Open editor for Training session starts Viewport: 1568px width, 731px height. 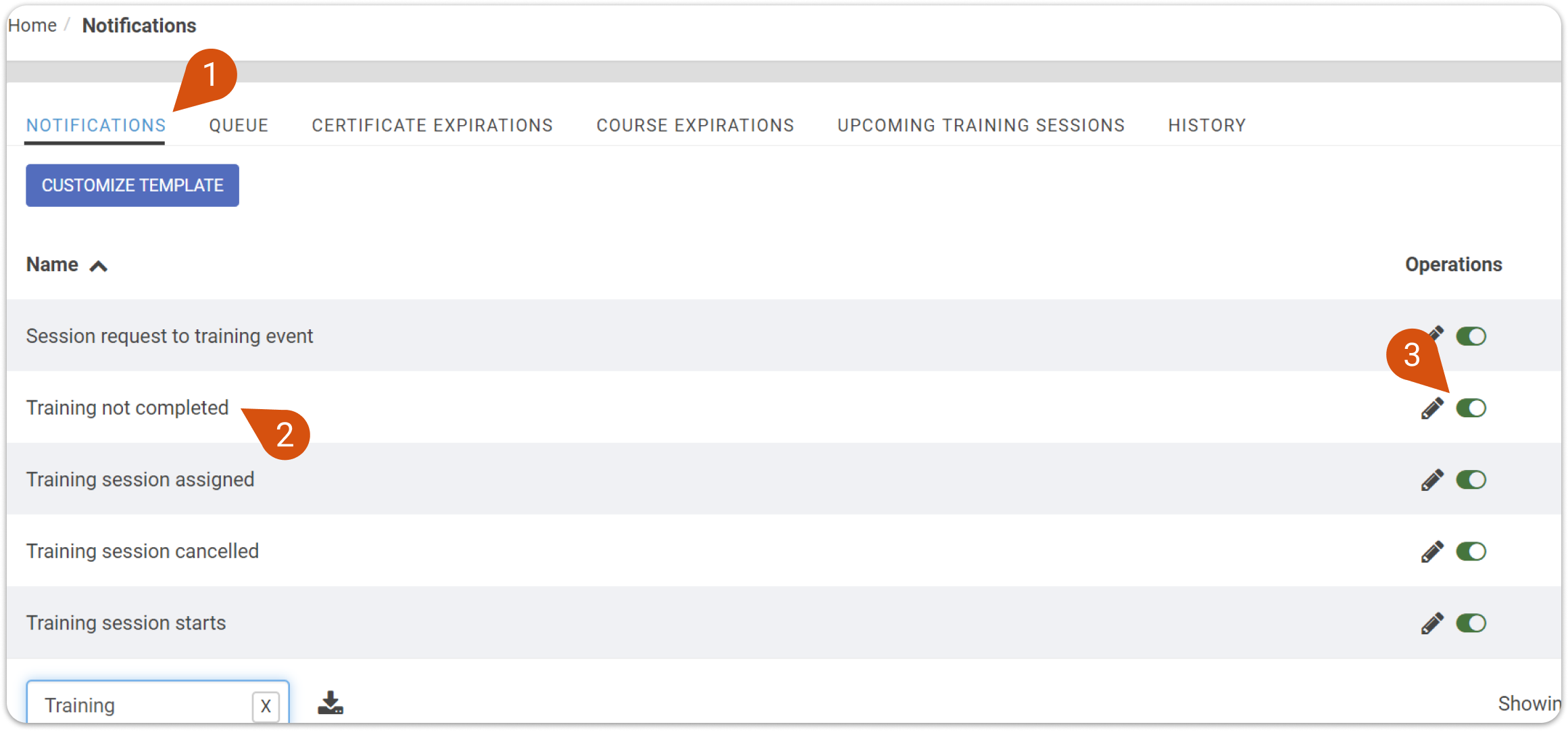click(x=1431, y=623)
